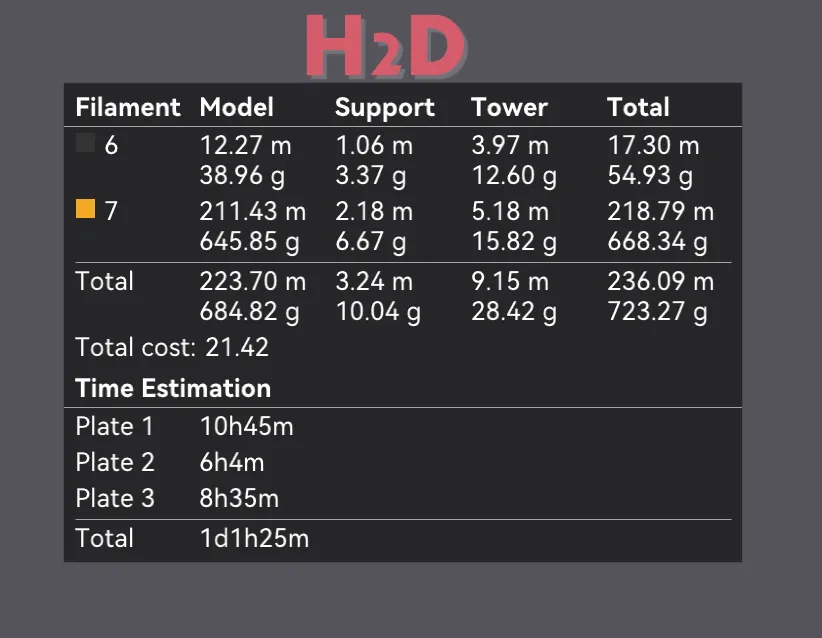
Task: Select model length value 12.27 m
Action: [245, 145]
